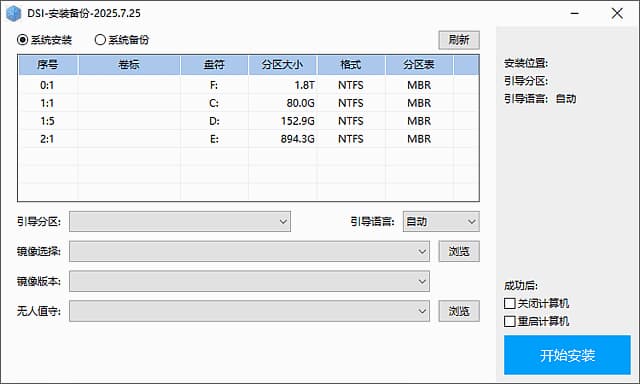Click the 分区表 column header
640x384 pixels.
(x=419, y=65)
